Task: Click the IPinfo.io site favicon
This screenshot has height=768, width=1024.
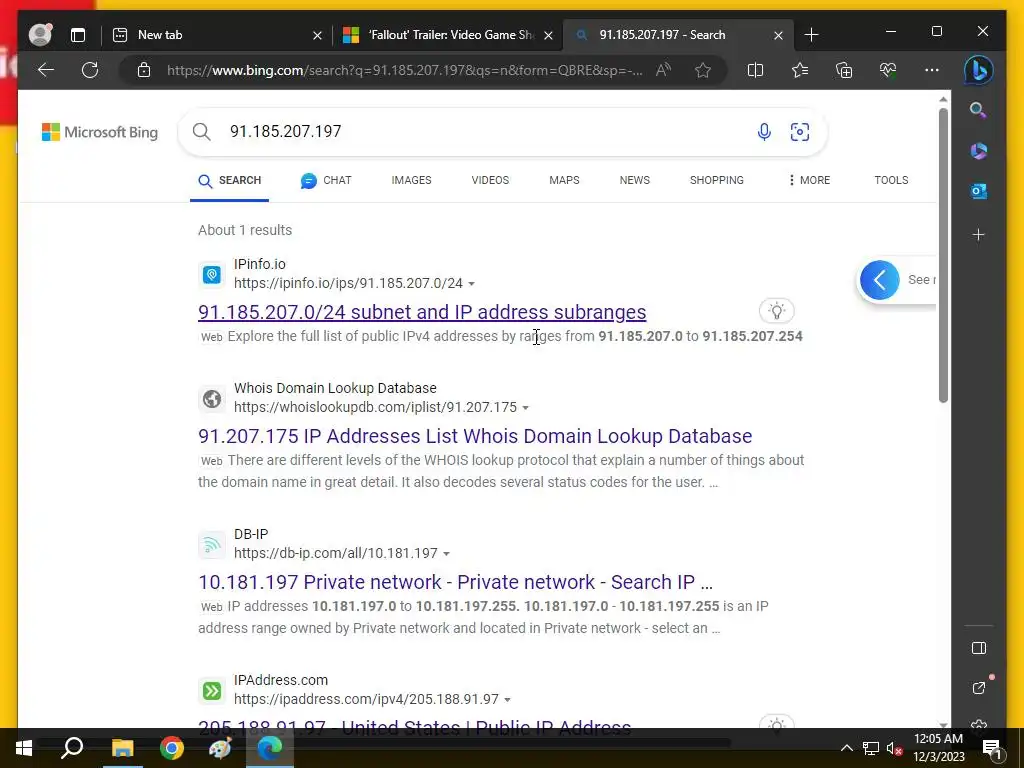Action: [212, 275]
